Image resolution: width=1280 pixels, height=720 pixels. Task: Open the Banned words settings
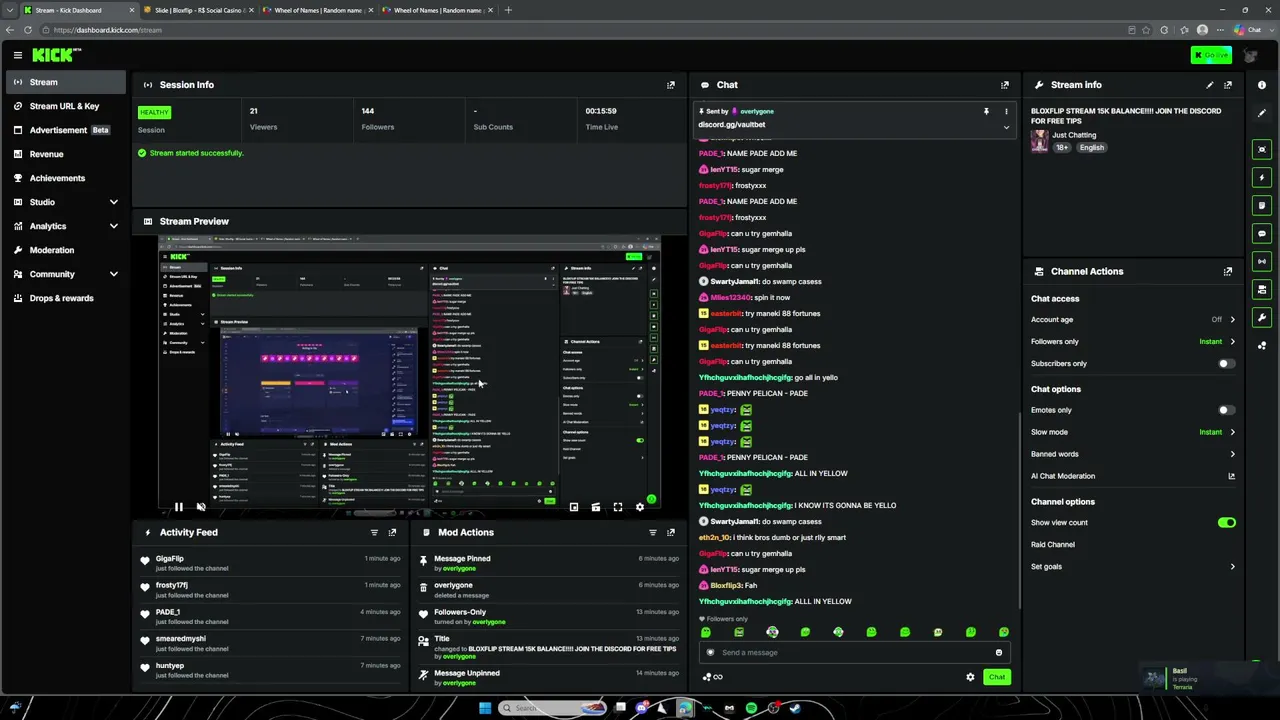click(1133, 454)
